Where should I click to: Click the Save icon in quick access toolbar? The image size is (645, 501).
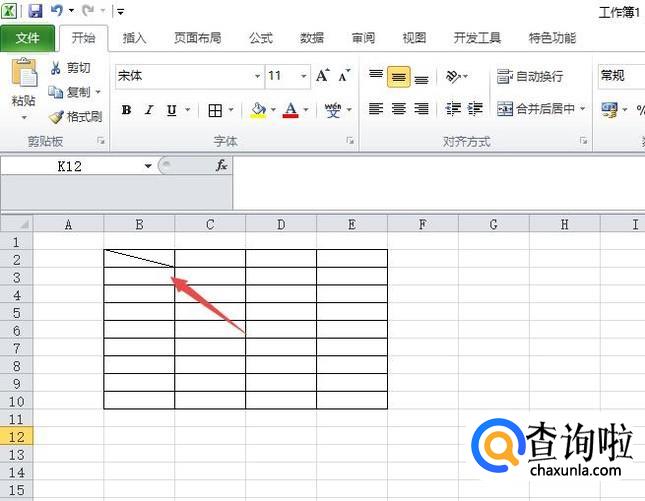coord(35,11)
